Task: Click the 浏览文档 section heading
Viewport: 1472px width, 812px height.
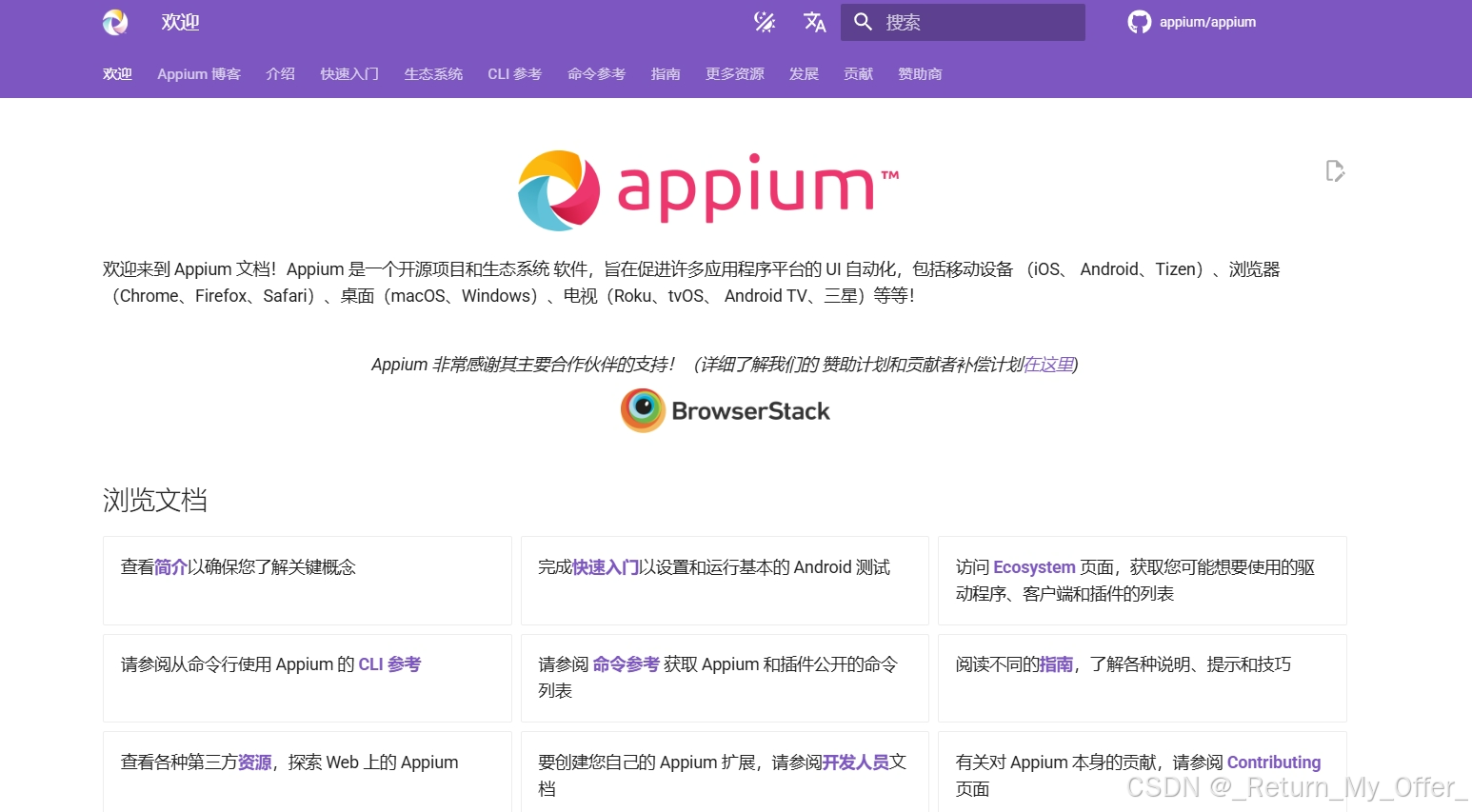Action: [x=155, y=500]
